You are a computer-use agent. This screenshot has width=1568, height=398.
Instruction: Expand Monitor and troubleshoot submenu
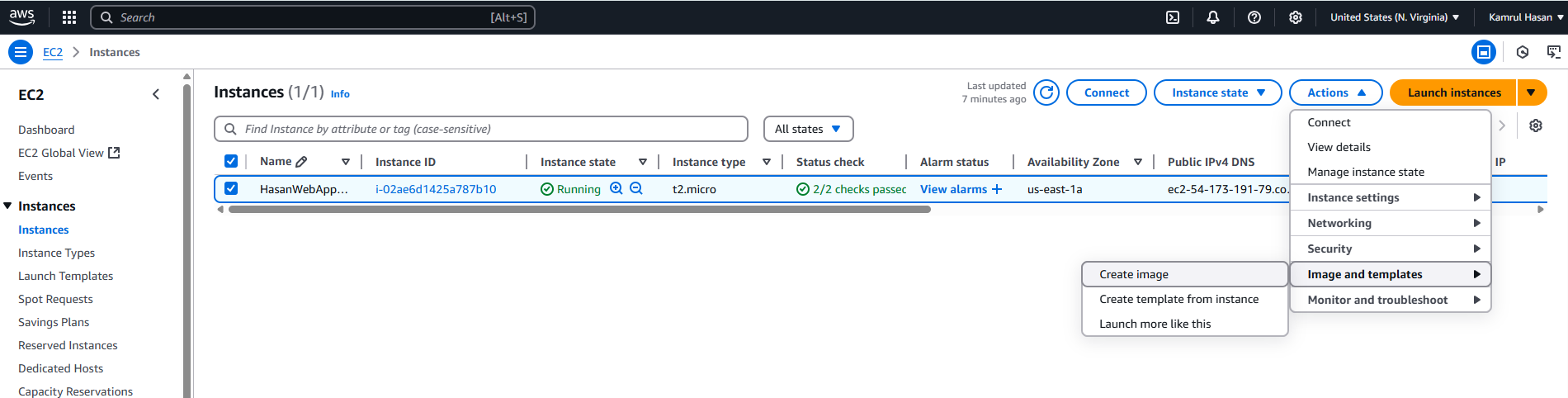point(1390,300)
